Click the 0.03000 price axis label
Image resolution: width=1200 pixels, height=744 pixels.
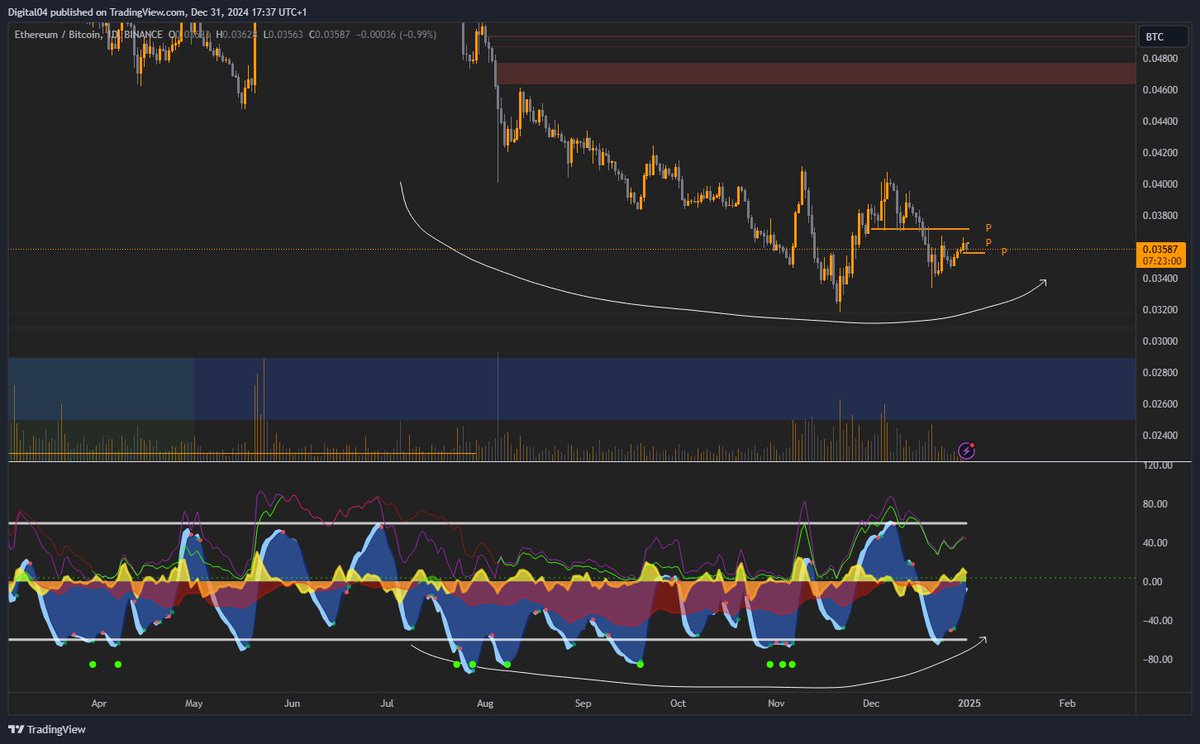1162,341
